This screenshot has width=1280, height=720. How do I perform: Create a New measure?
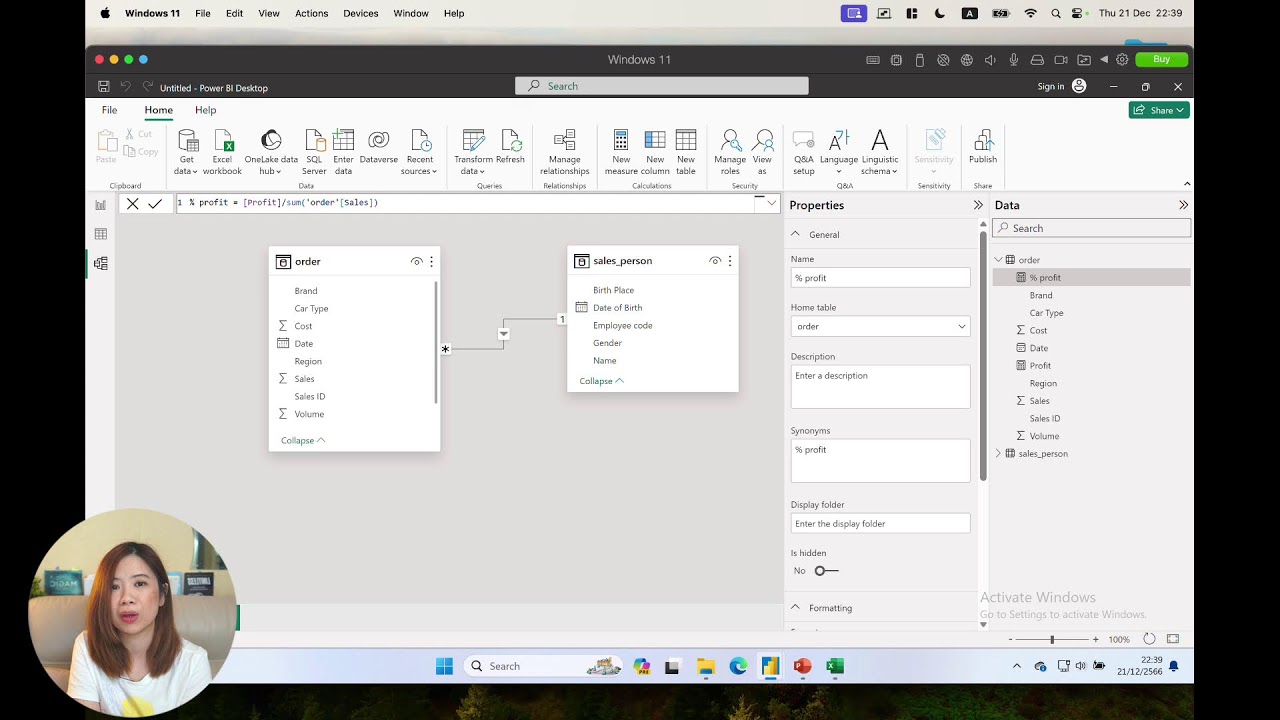tap(621, 152)
